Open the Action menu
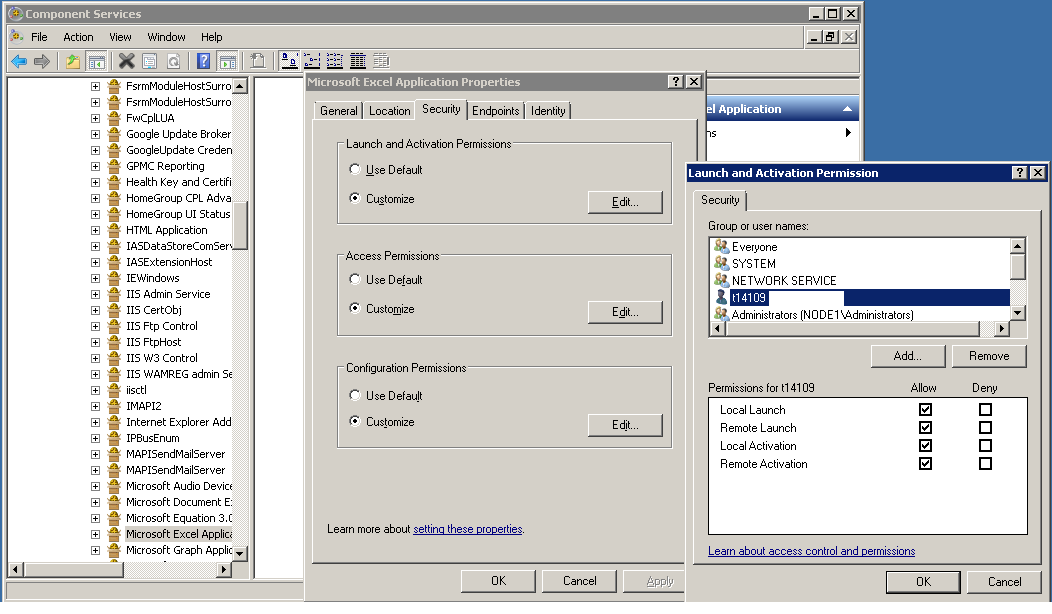 pos(78,36)
